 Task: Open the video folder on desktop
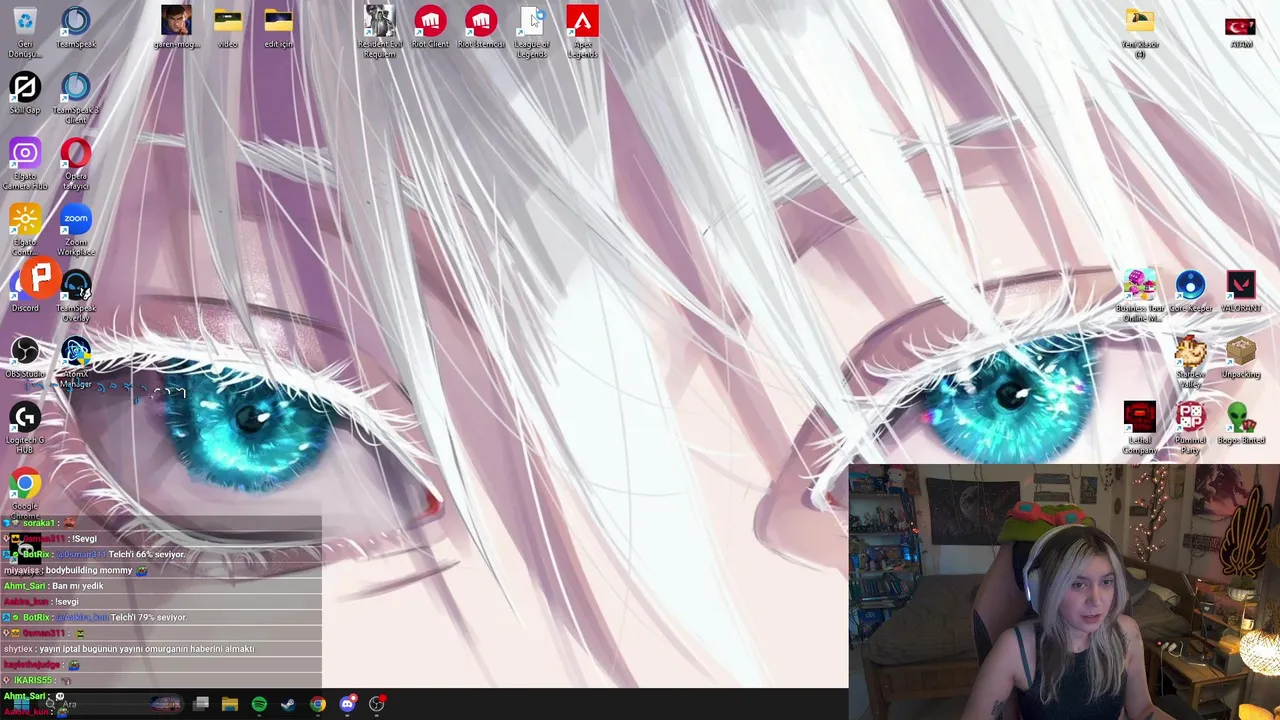pos(228,28)
